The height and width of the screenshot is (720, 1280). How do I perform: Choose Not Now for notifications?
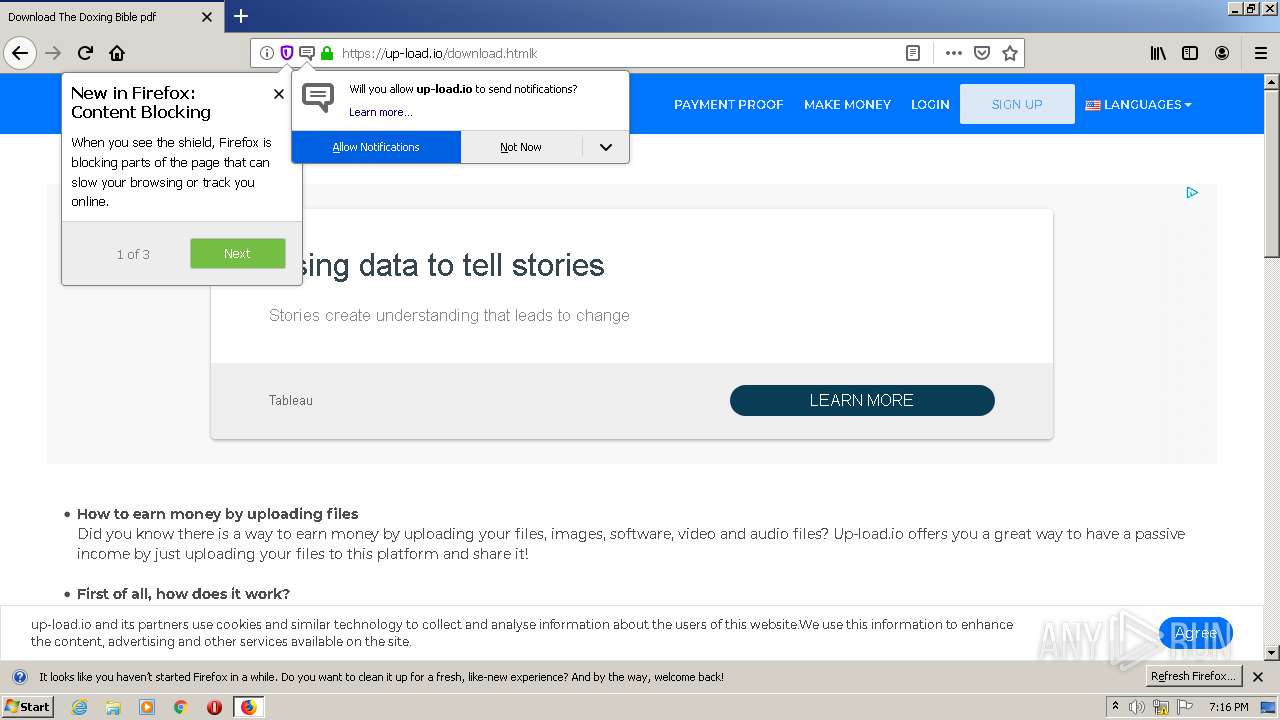[521, 147]
